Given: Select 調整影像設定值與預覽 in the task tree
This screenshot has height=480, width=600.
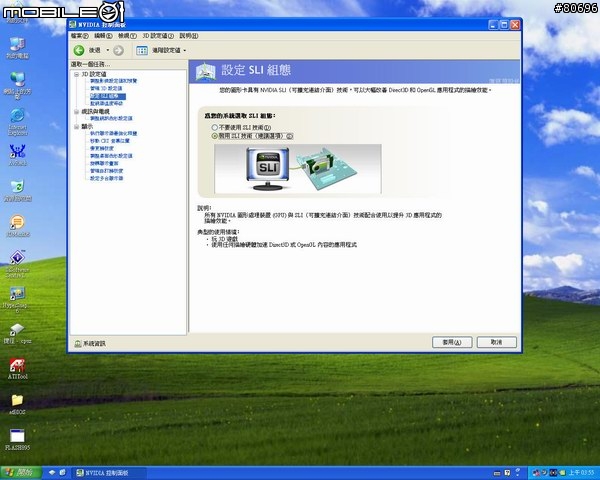Looking at the screenshot, I should [x=114, y=81].
